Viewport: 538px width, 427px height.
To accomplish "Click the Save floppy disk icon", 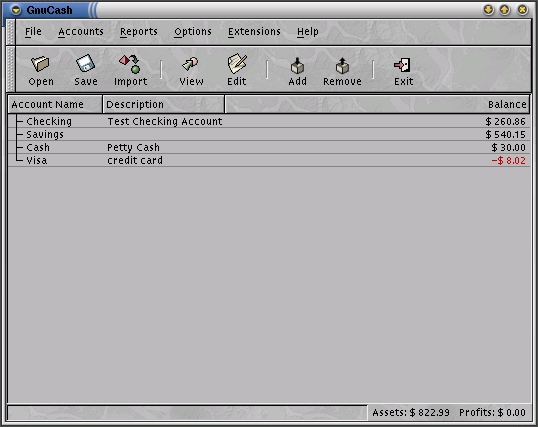I will (85, 64).
